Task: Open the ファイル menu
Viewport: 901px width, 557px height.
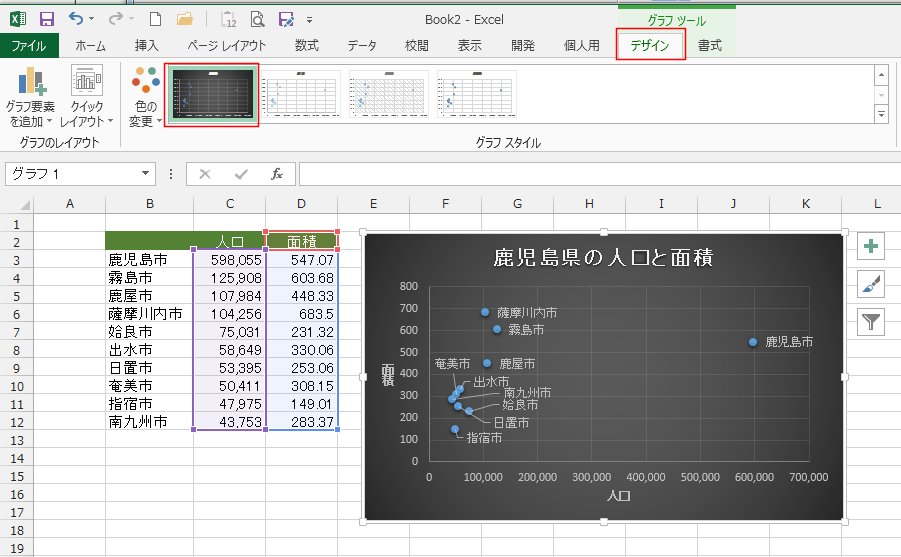Action: pyautogui.click(x=28, y=46)
